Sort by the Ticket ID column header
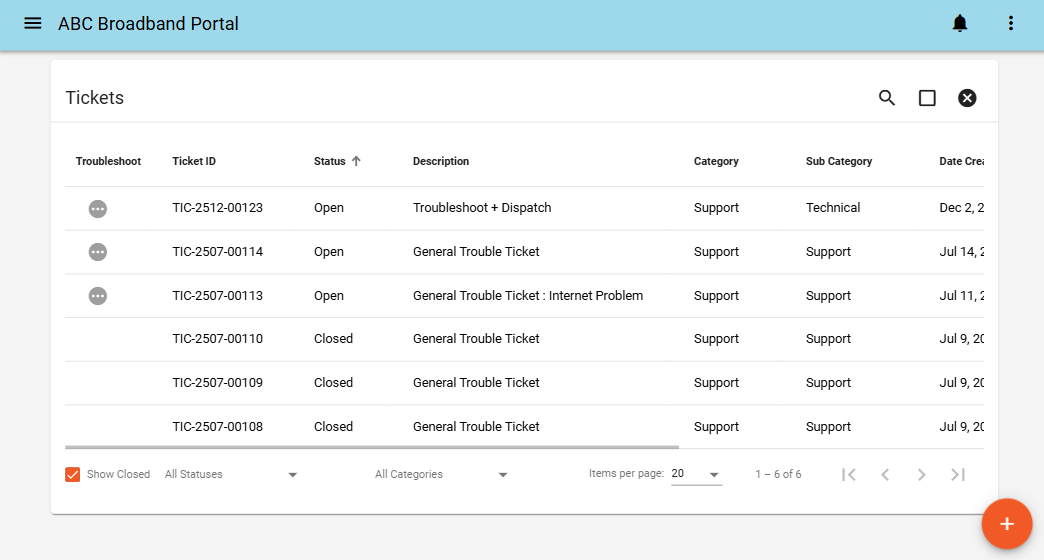 [194, 161]
